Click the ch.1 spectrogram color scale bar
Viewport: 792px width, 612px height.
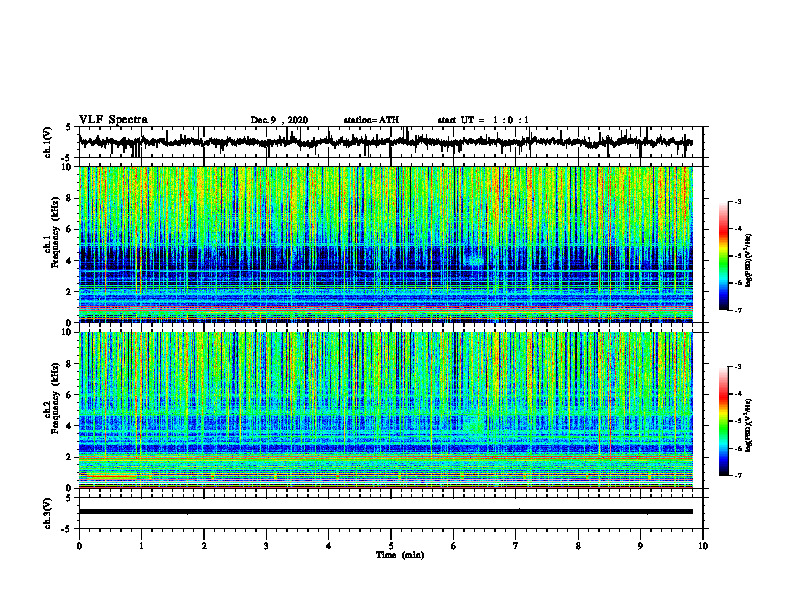coord(723,256)
